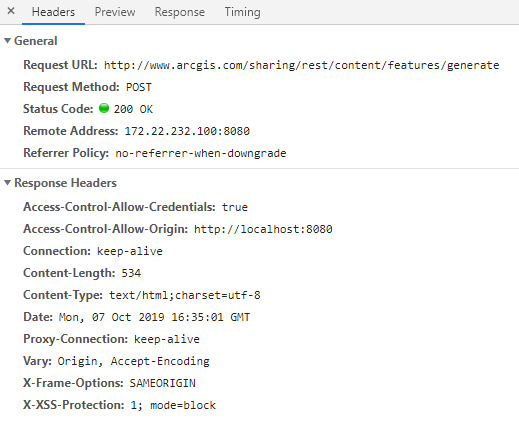Screen dimensions: 519x428
Task: Collapse the Response Headers section triangle
Action: coord(7,183)
